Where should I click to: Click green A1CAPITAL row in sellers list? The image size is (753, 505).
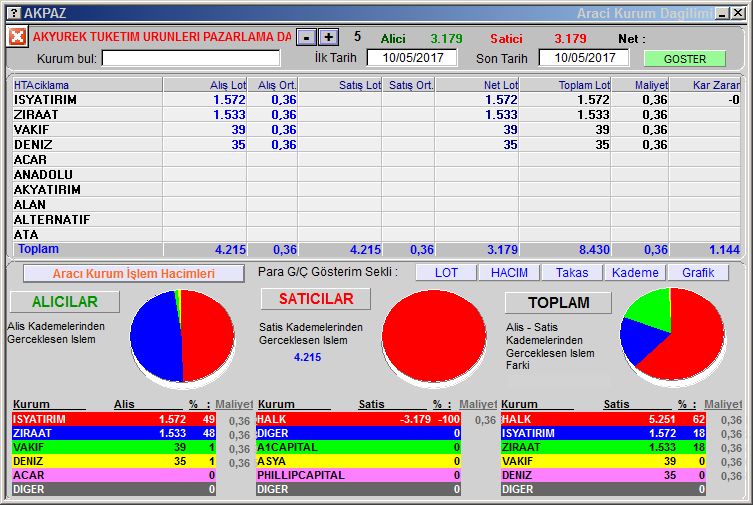(x=358, y=447)
